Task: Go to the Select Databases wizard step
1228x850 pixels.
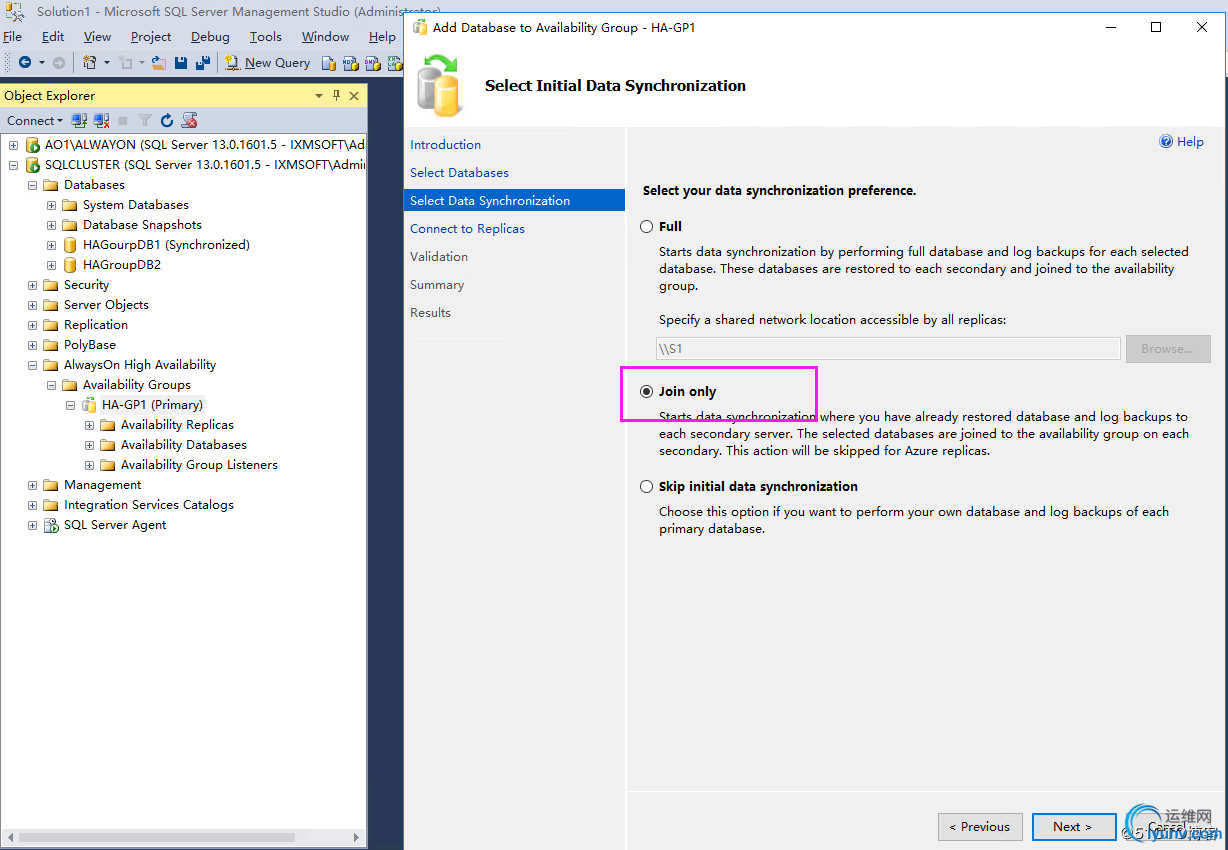Action: [x=459, y=172]
